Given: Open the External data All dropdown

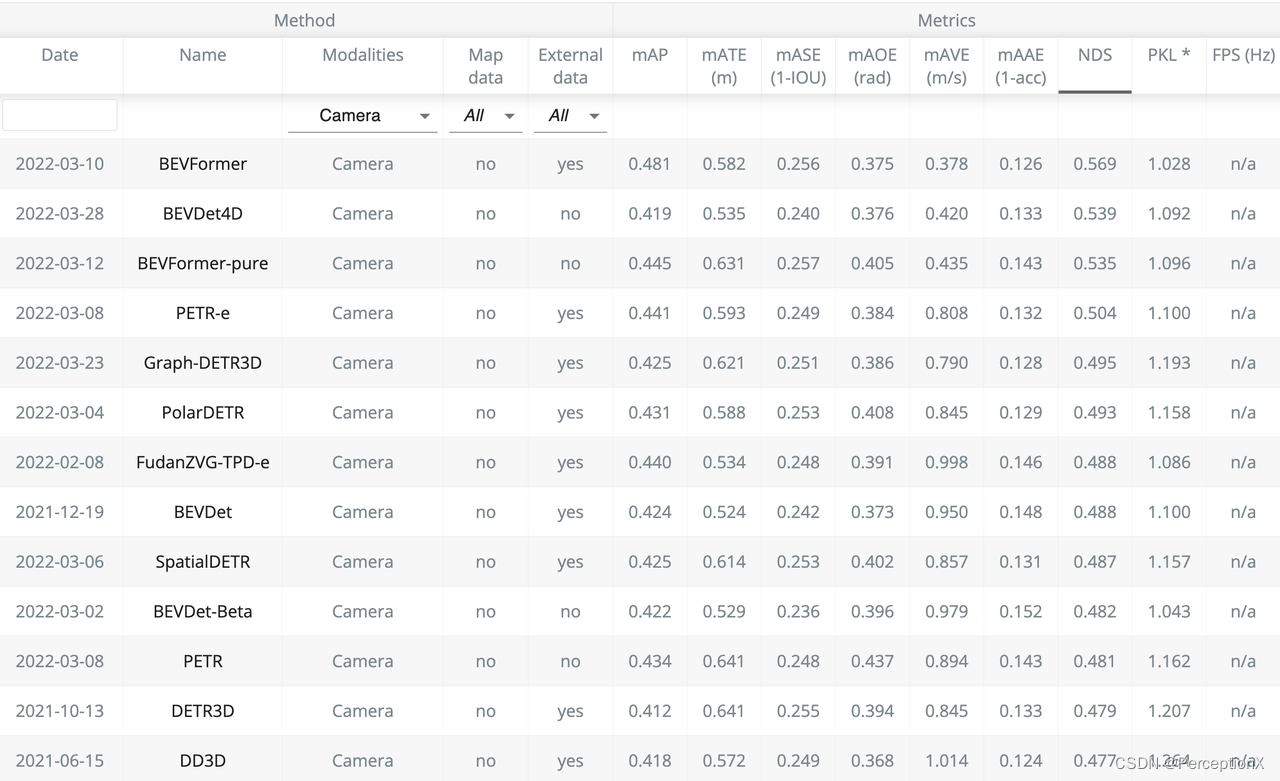Looking at the screenshot, I should [x=570, y=116].
